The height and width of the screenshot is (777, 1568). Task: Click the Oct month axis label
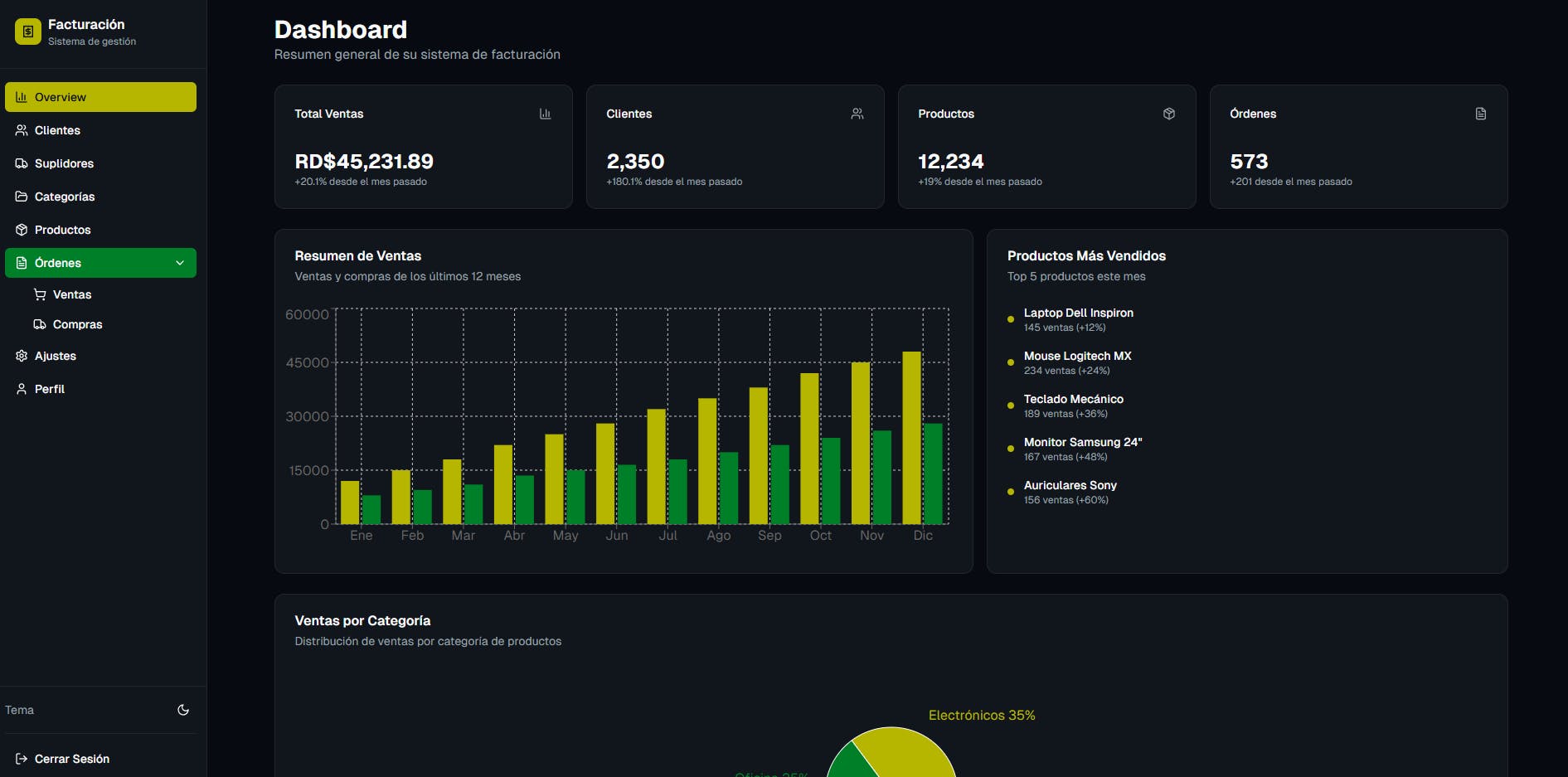[820, 536]
